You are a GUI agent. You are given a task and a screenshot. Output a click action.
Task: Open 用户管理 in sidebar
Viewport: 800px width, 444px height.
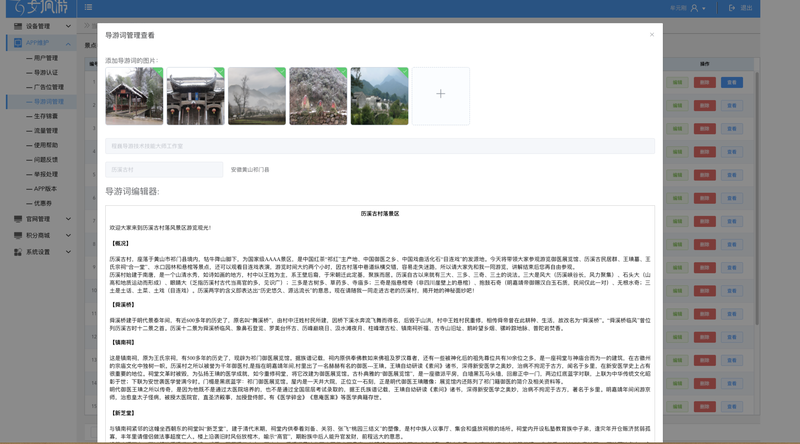tap(45, 58)
